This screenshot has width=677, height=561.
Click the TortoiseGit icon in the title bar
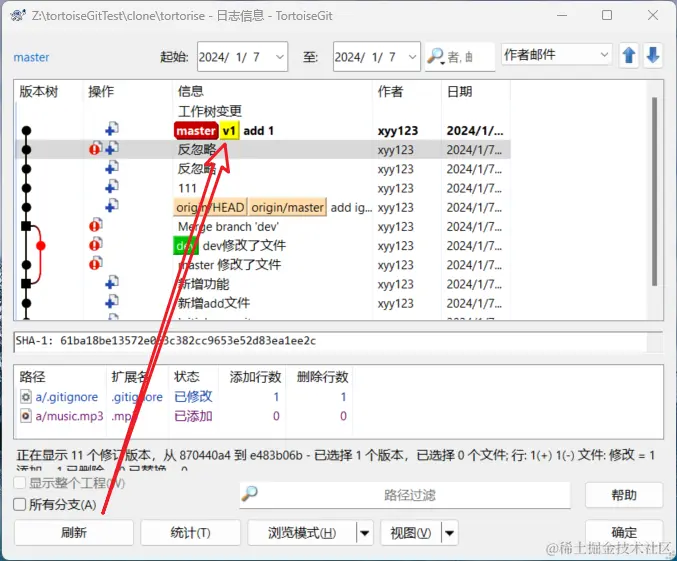click(x=18, y=16)
